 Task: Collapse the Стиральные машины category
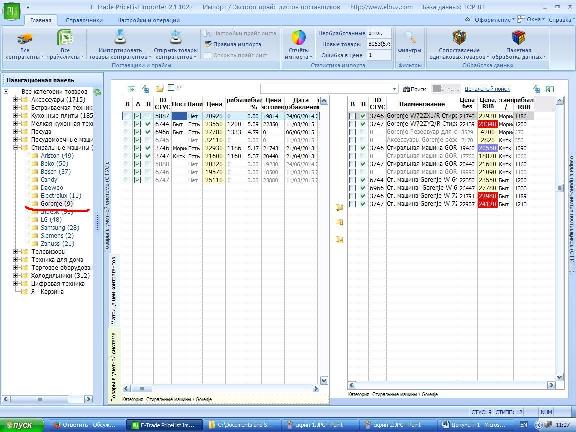click(x=15, y=148)
